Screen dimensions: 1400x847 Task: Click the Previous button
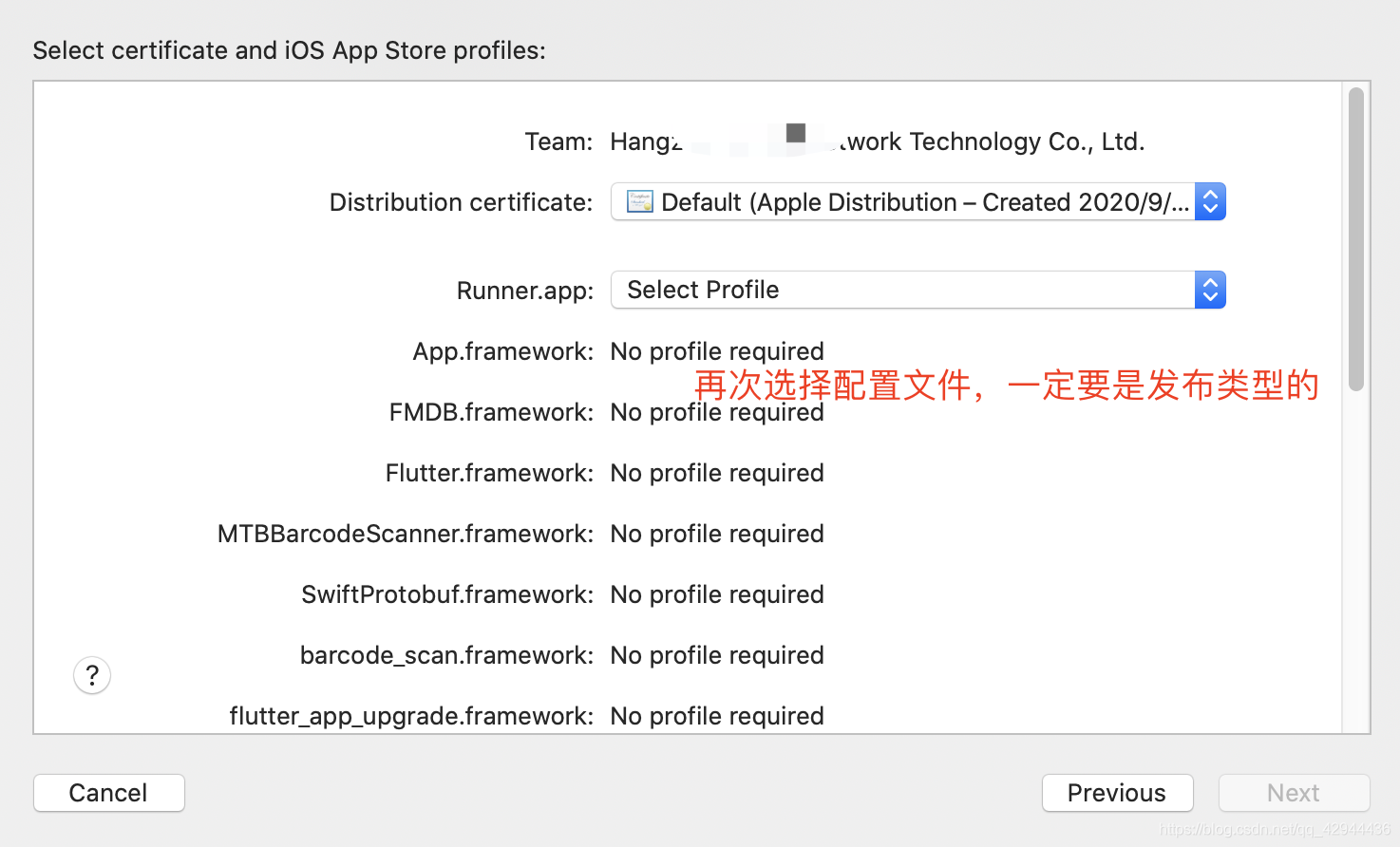[x=1117, y=793]
